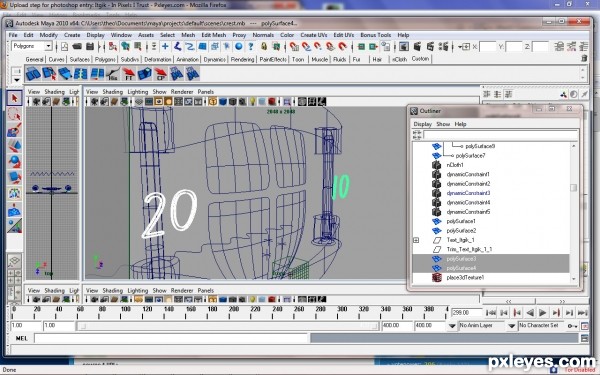600x375 pixels.
Task: Click the question mark help icon
Action: point(251,47)
